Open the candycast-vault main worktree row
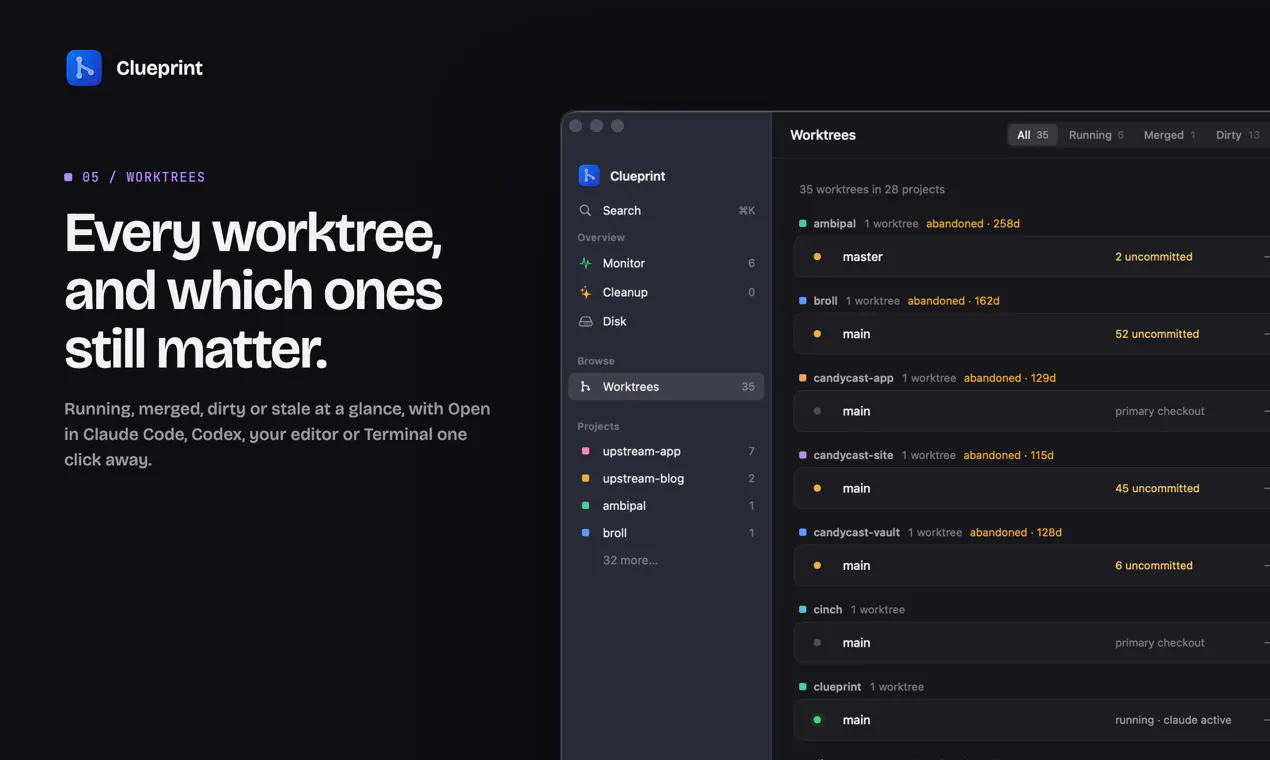The width and height of the screenshot is (1270, 760). [x=1032, y=565]
